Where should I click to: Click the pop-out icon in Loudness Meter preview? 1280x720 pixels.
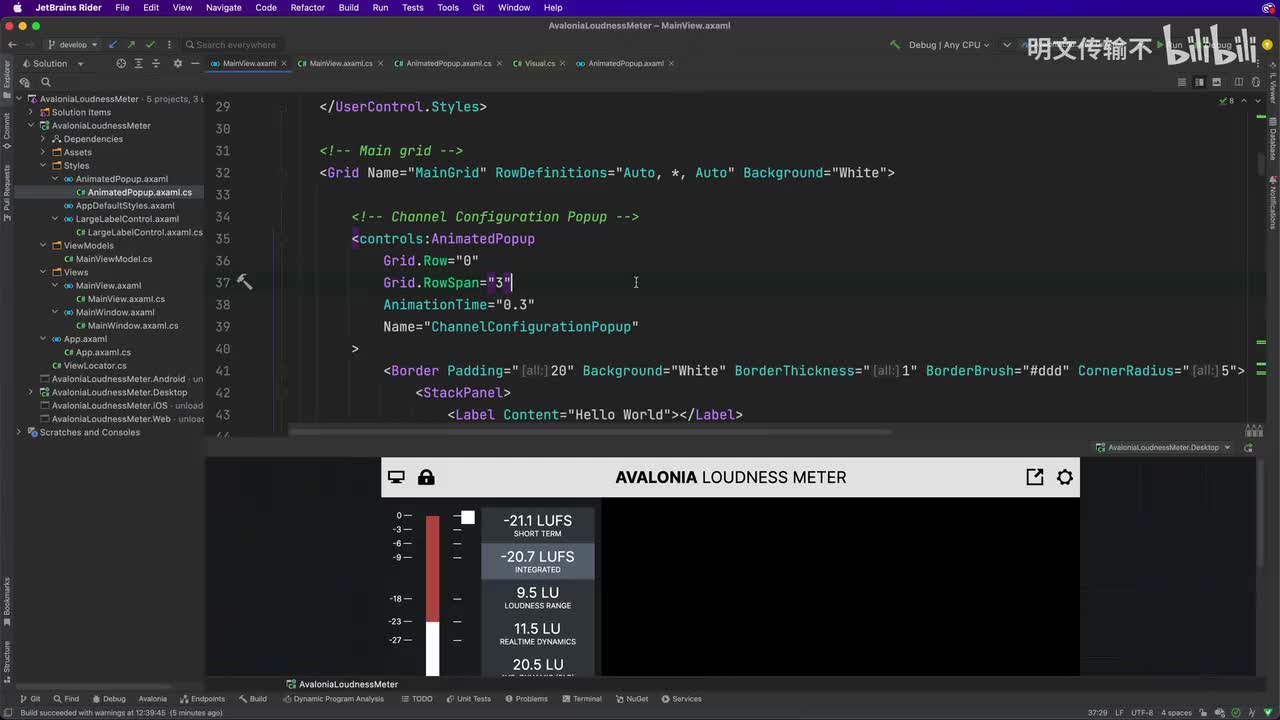(x=1035, y=477)
